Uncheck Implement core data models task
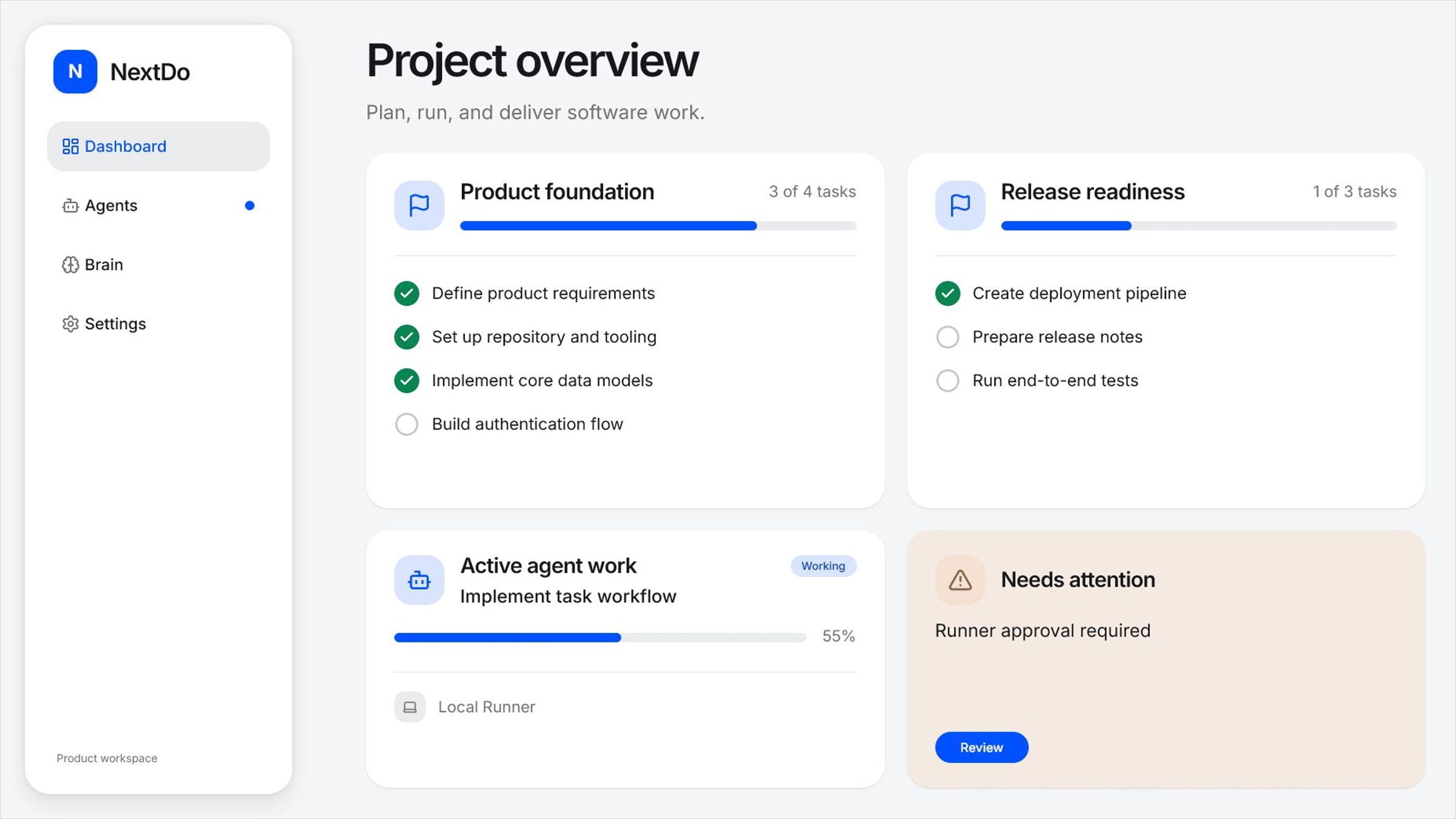This screenshot has width=1456, height=819. coord(406,381)
